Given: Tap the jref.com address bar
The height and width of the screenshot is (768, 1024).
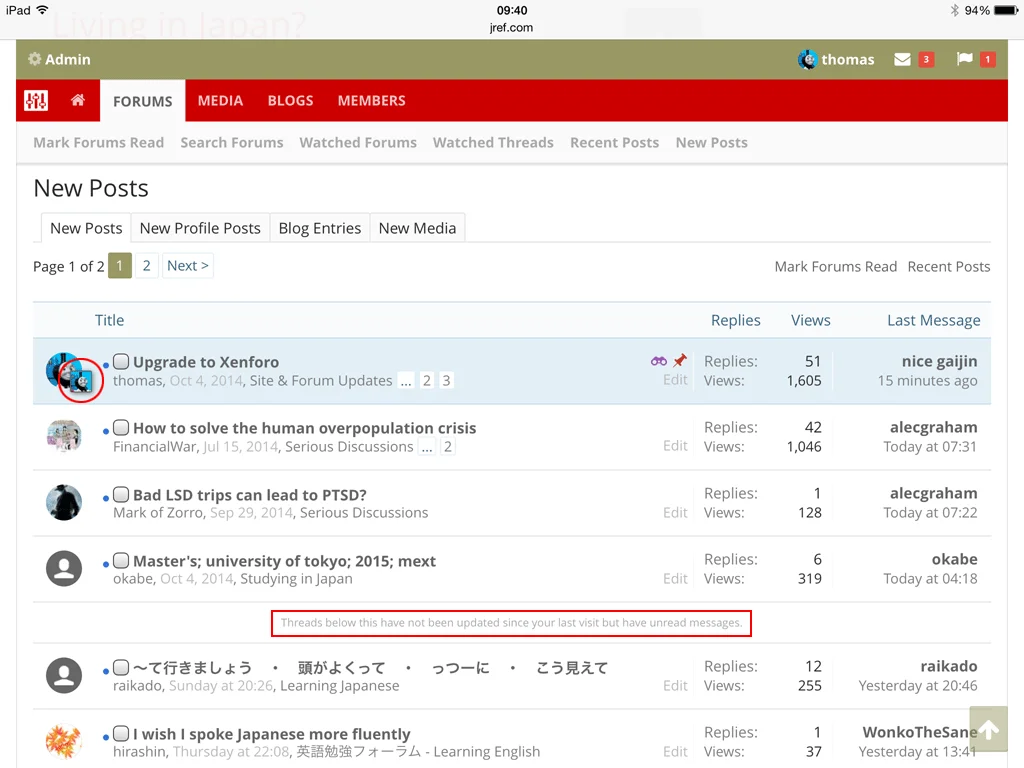Looking at the screenshot, I should [x=511, y=27].
